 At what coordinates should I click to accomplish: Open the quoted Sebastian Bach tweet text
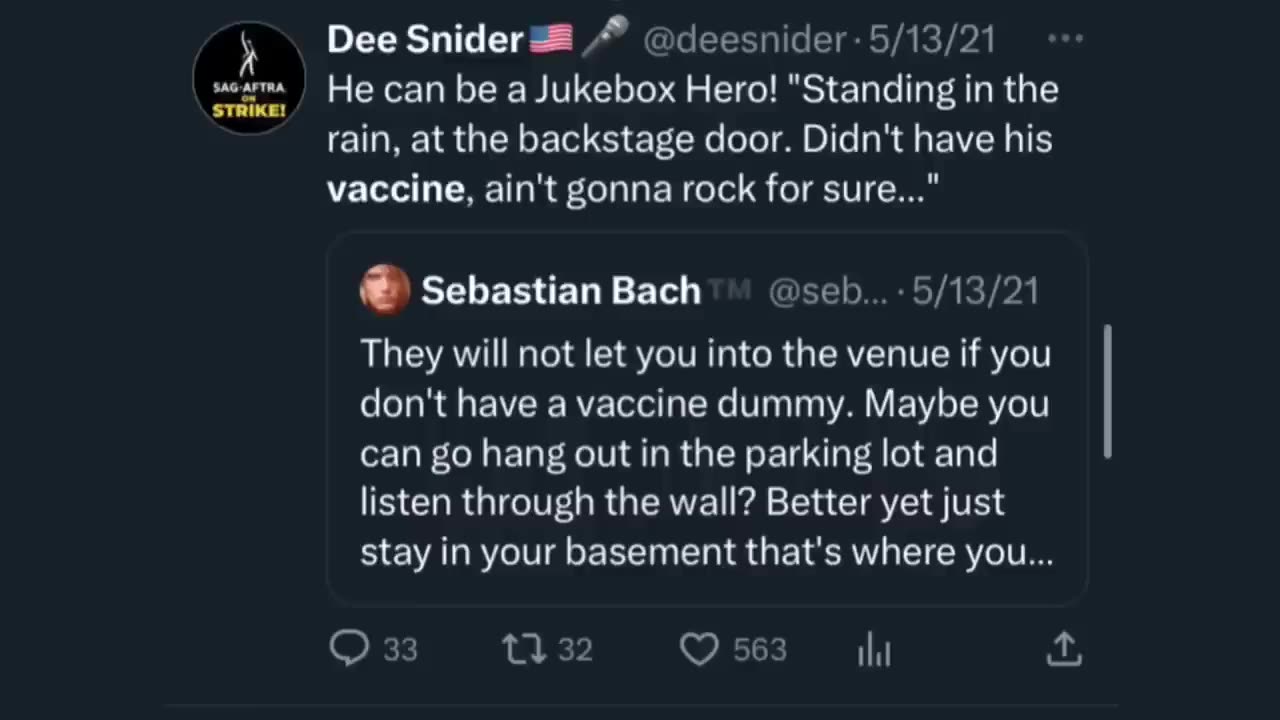pyautogui.click(x=705, y=453)
